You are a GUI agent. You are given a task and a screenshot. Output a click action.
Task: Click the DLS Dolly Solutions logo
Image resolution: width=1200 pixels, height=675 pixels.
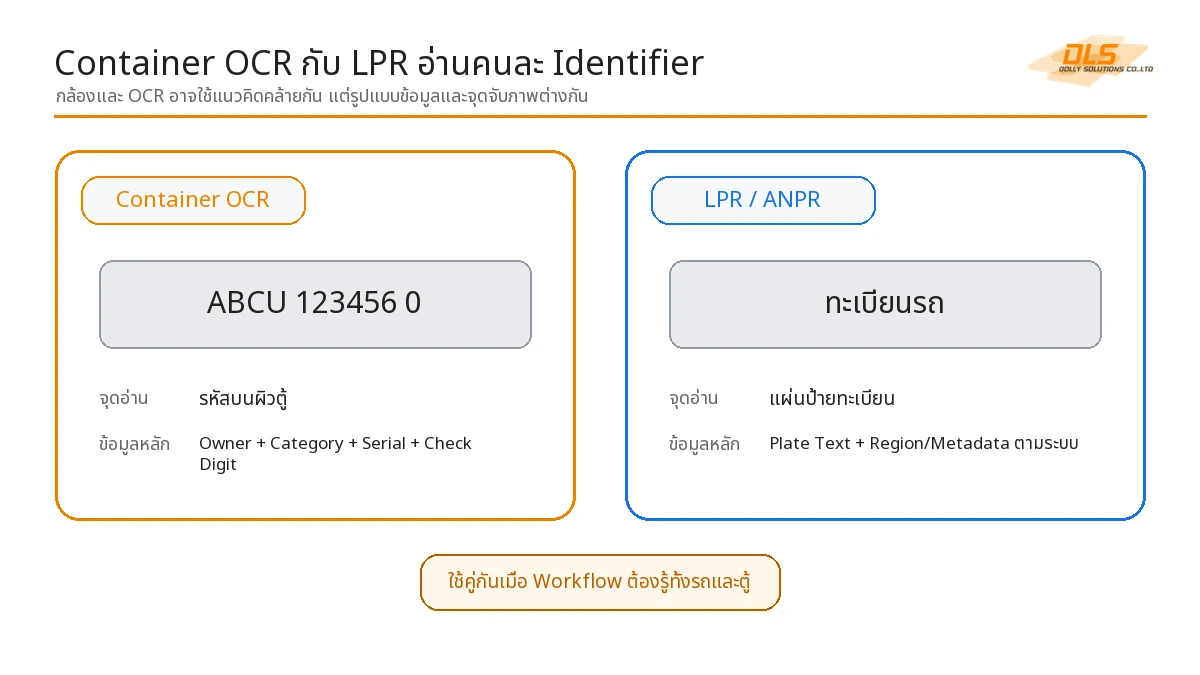coord(1091,60)
